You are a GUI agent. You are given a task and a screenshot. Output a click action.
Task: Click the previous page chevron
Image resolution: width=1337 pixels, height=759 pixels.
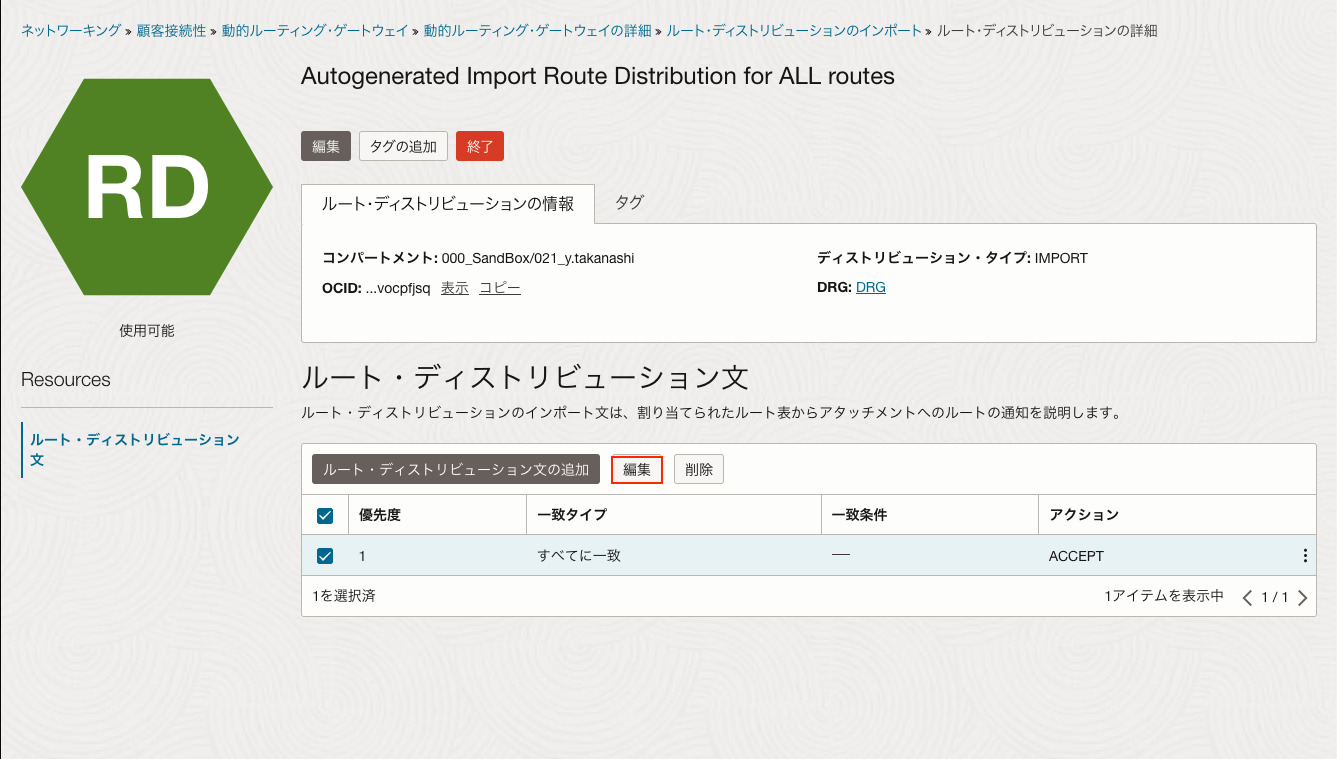pyautogui.click(x=1247, y=596)
